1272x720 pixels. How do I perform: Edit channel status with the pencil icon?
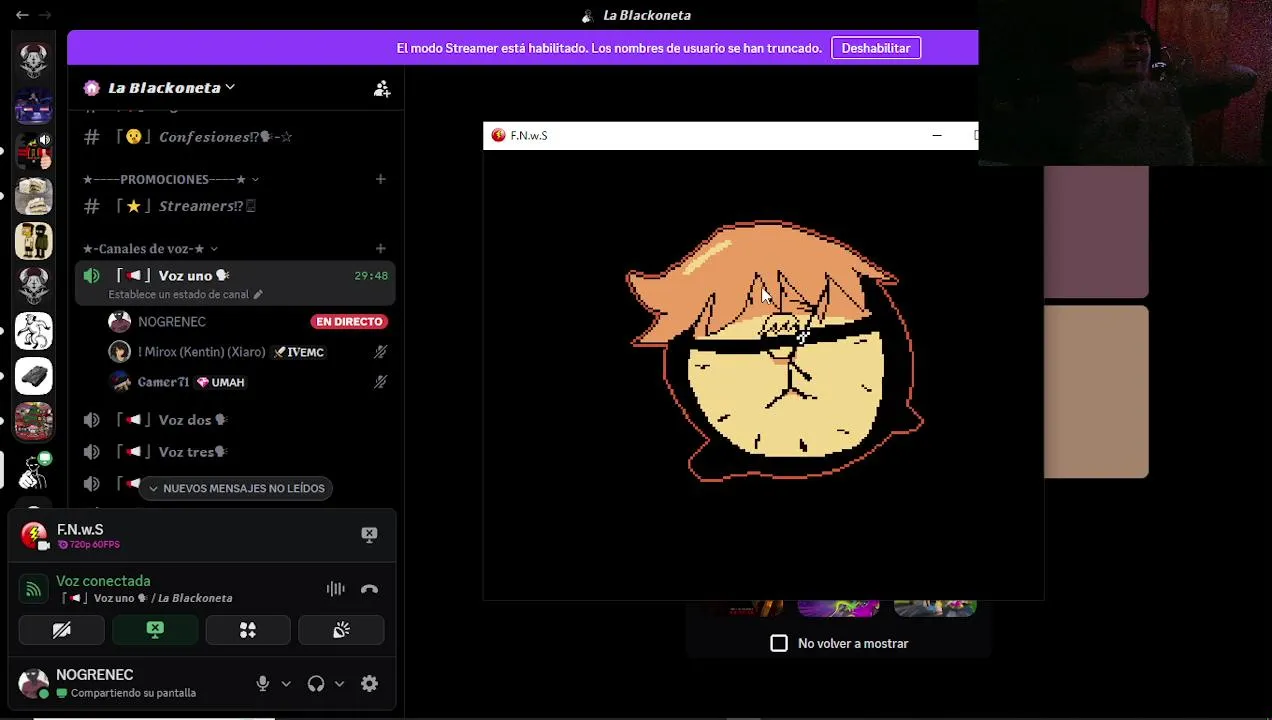257,295
